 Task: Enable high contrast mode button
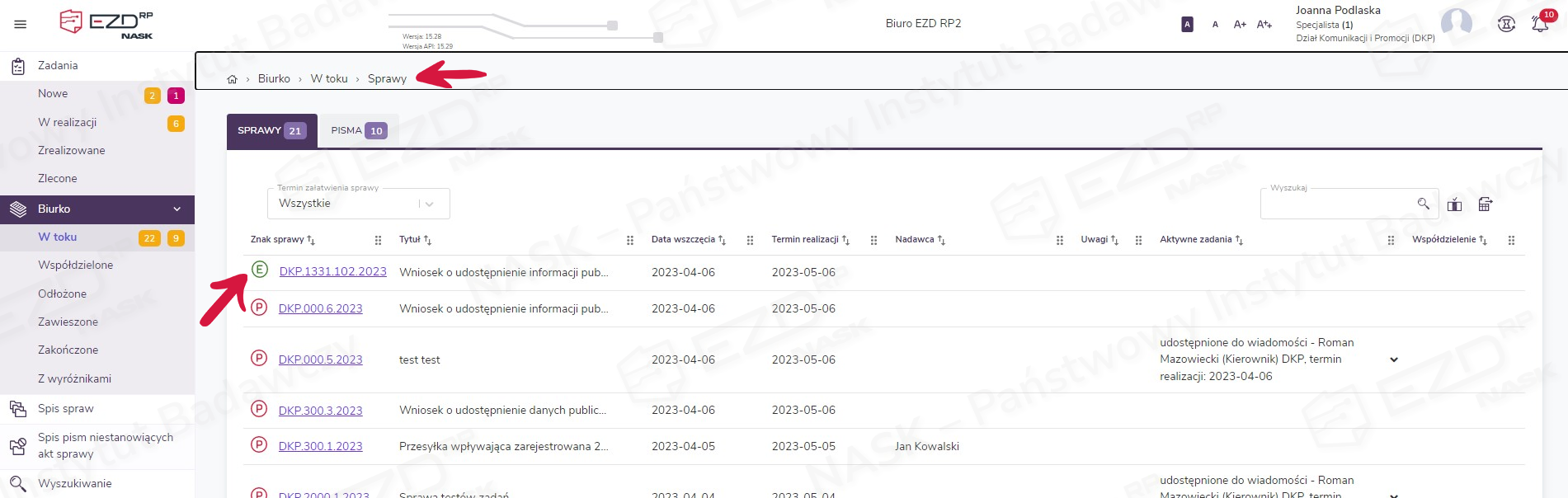point(1187,25)
